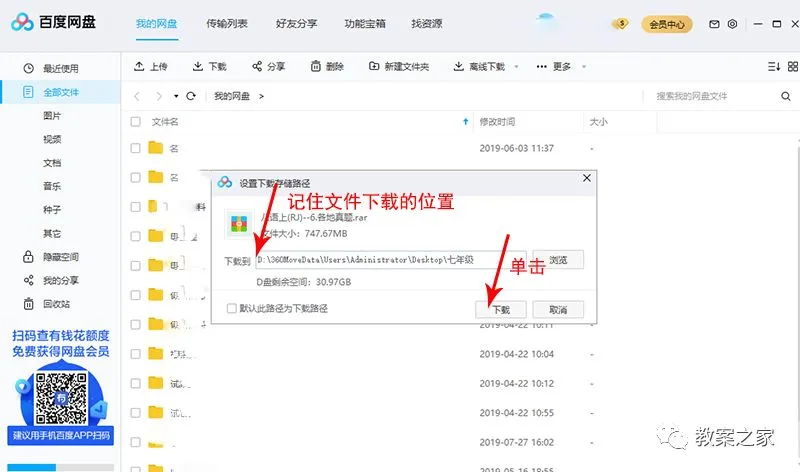
Task: Sort by 文件名 column header
Action: coord(165,121)
